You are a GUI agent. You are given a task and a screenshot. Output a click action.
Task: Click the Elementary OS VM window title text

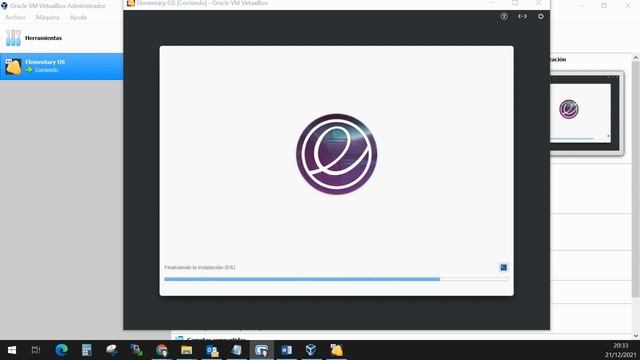point(202,3)
